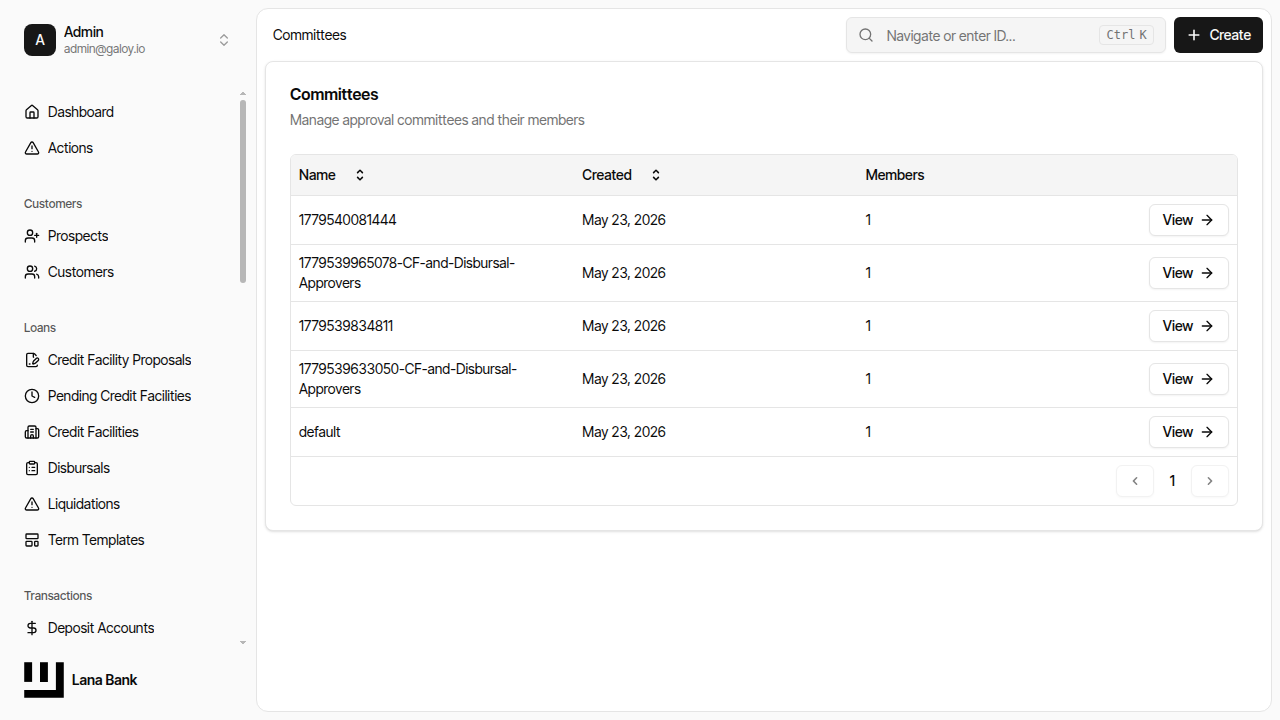Click the Liquidations triangle icon
The width and height of the screenshot is (1280, 720).
32,504
